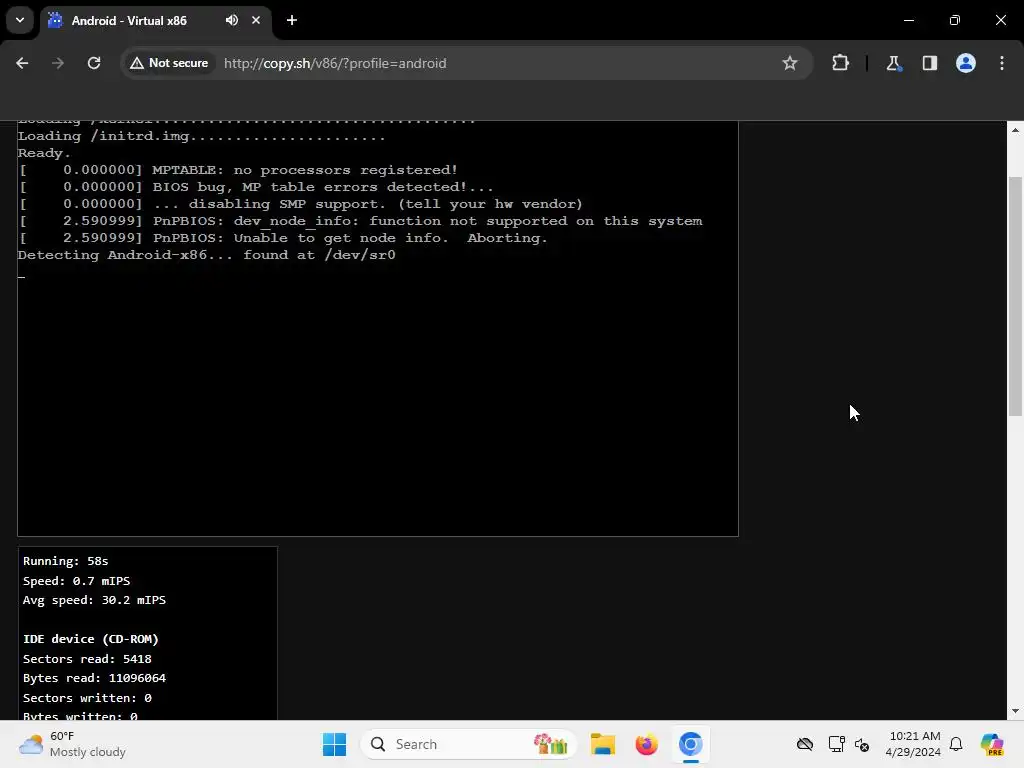Screen dimensions: 1024x768
Task: Open the display/network tray icon
Action: pyautogui.click(x=836, y=744)
